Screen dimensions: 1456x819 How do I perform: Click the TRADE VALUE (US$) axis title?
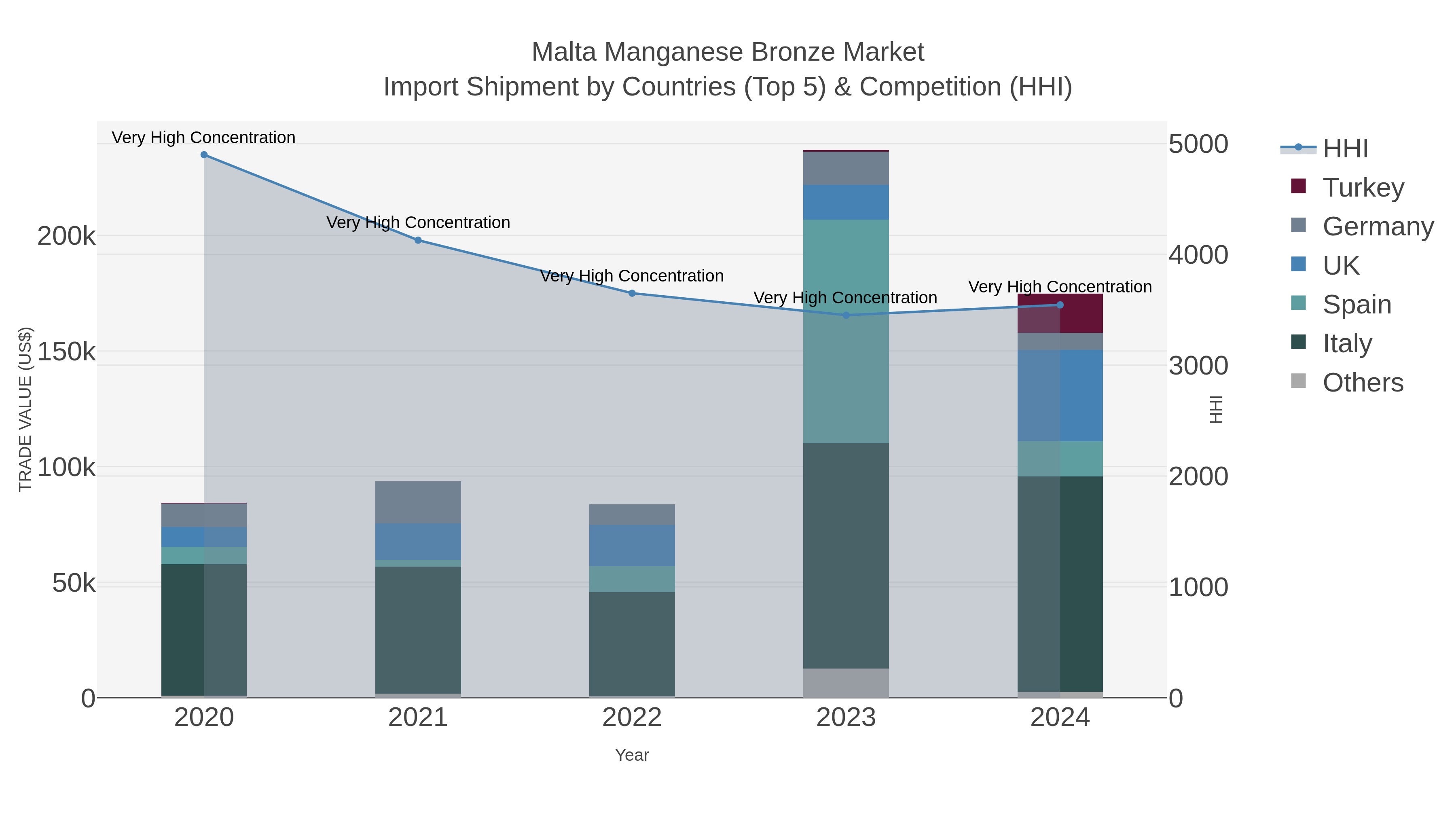pyautogui.click(x=25, y=409)
